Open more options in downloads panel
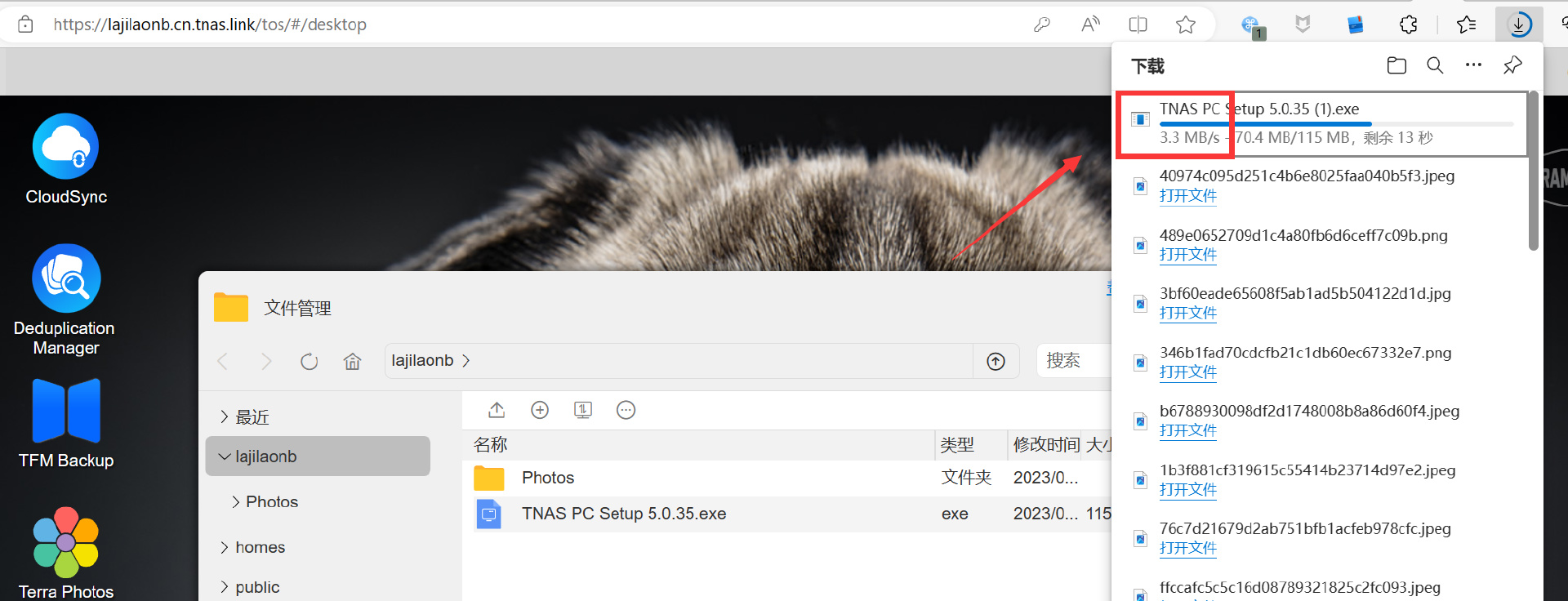1568x601 pixels. (1473, 65)
